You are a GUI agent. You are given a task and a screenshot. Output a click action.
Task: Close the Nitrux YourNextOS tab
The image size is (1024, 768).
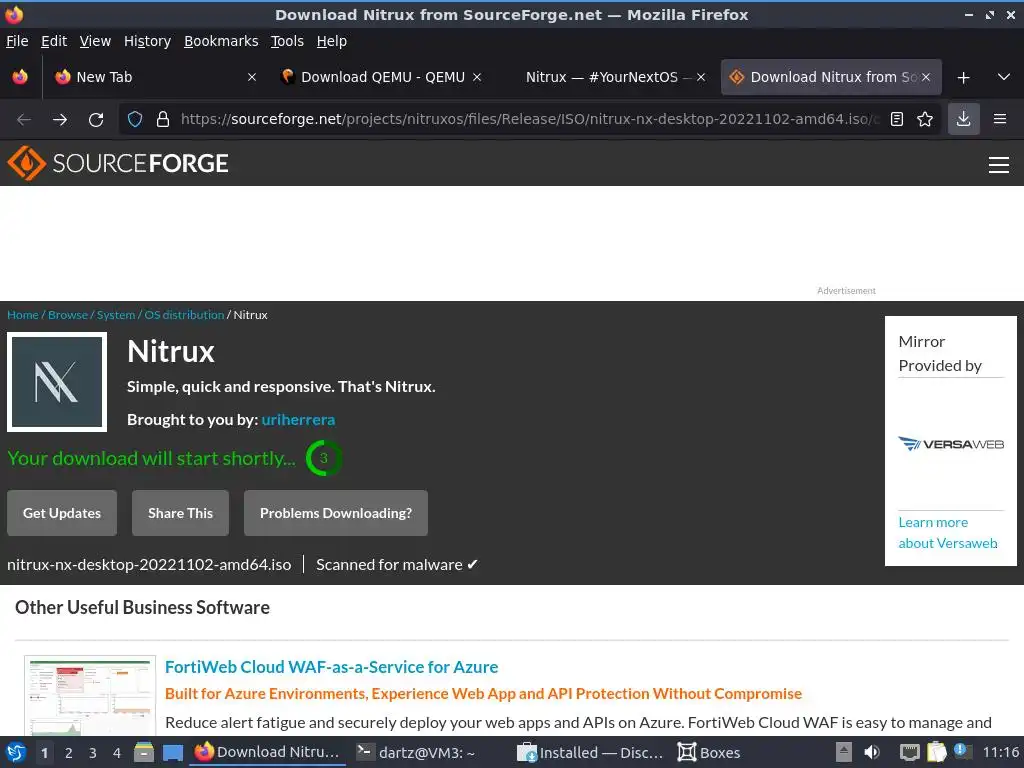[x=701, y=77]
